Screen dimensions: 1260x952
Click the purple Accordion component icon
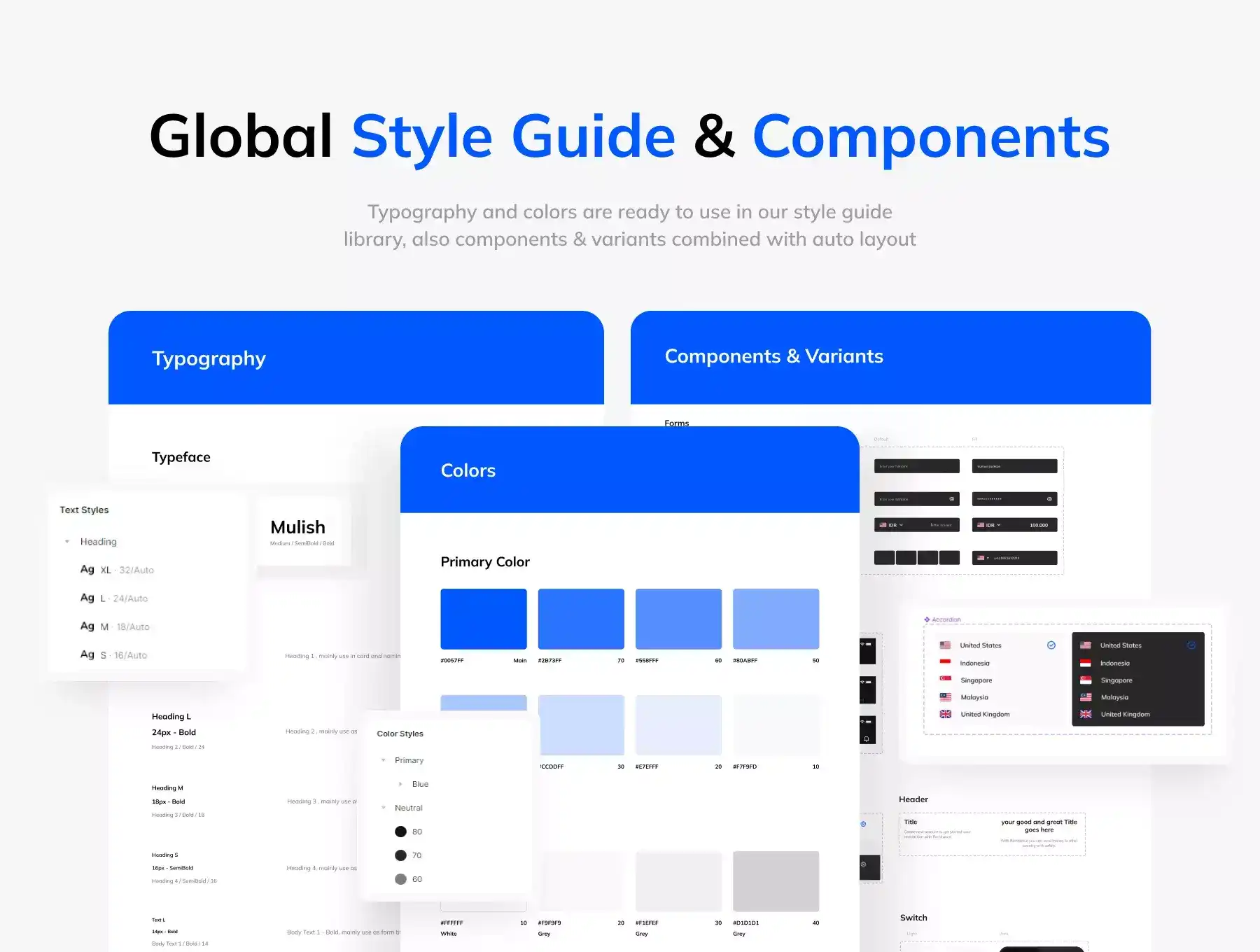[x=927, y=619]
